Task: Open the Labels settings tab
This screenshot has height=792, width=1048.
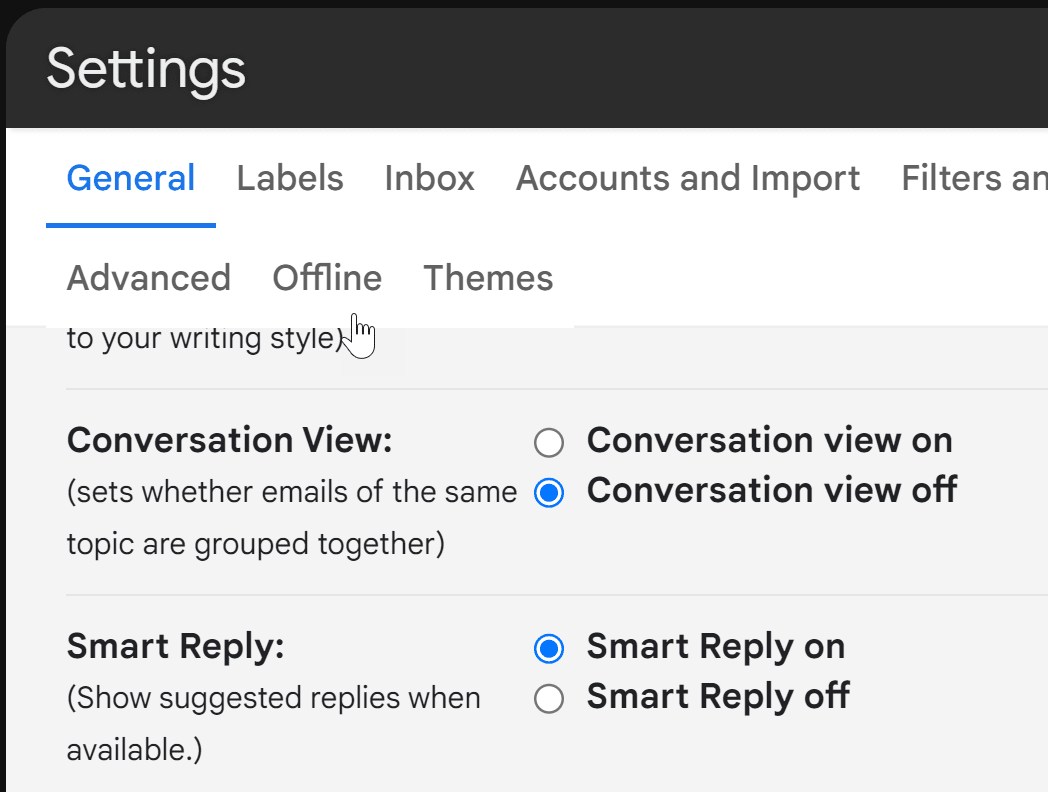Action: tap(290, 179)
